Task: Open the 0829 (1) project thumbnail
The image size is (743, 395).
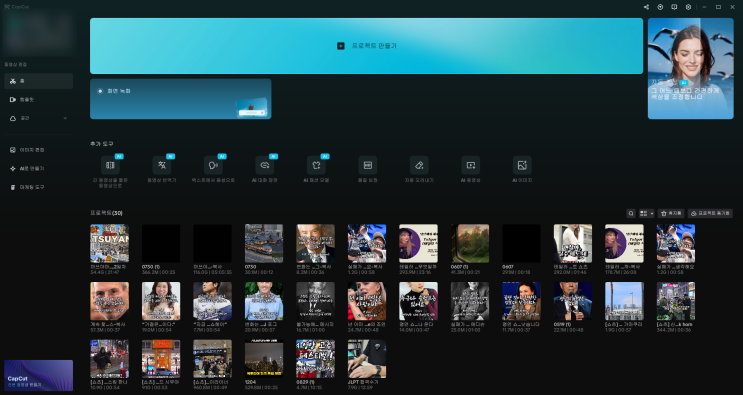Action: click(x=316, y=359)
